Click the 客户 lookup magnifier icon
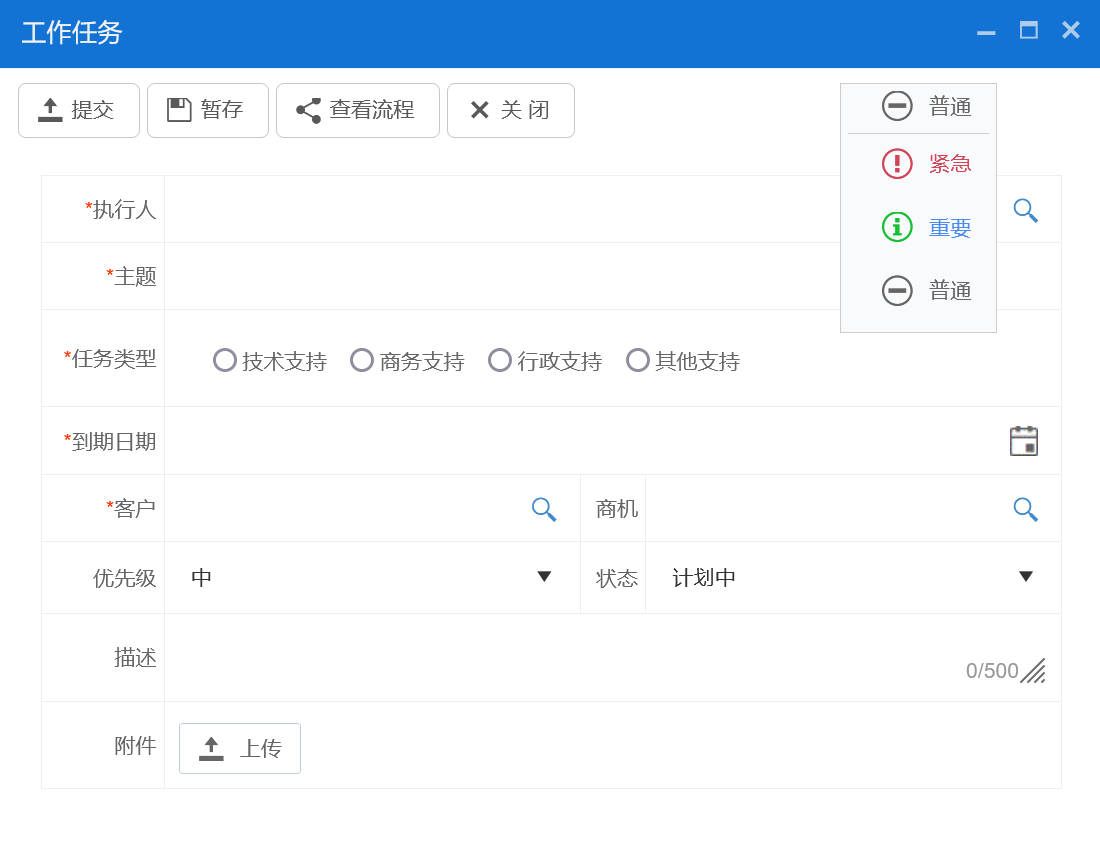Image resolution: width=1100 pixels, height=857 pixels. click(x=543, y=509)
